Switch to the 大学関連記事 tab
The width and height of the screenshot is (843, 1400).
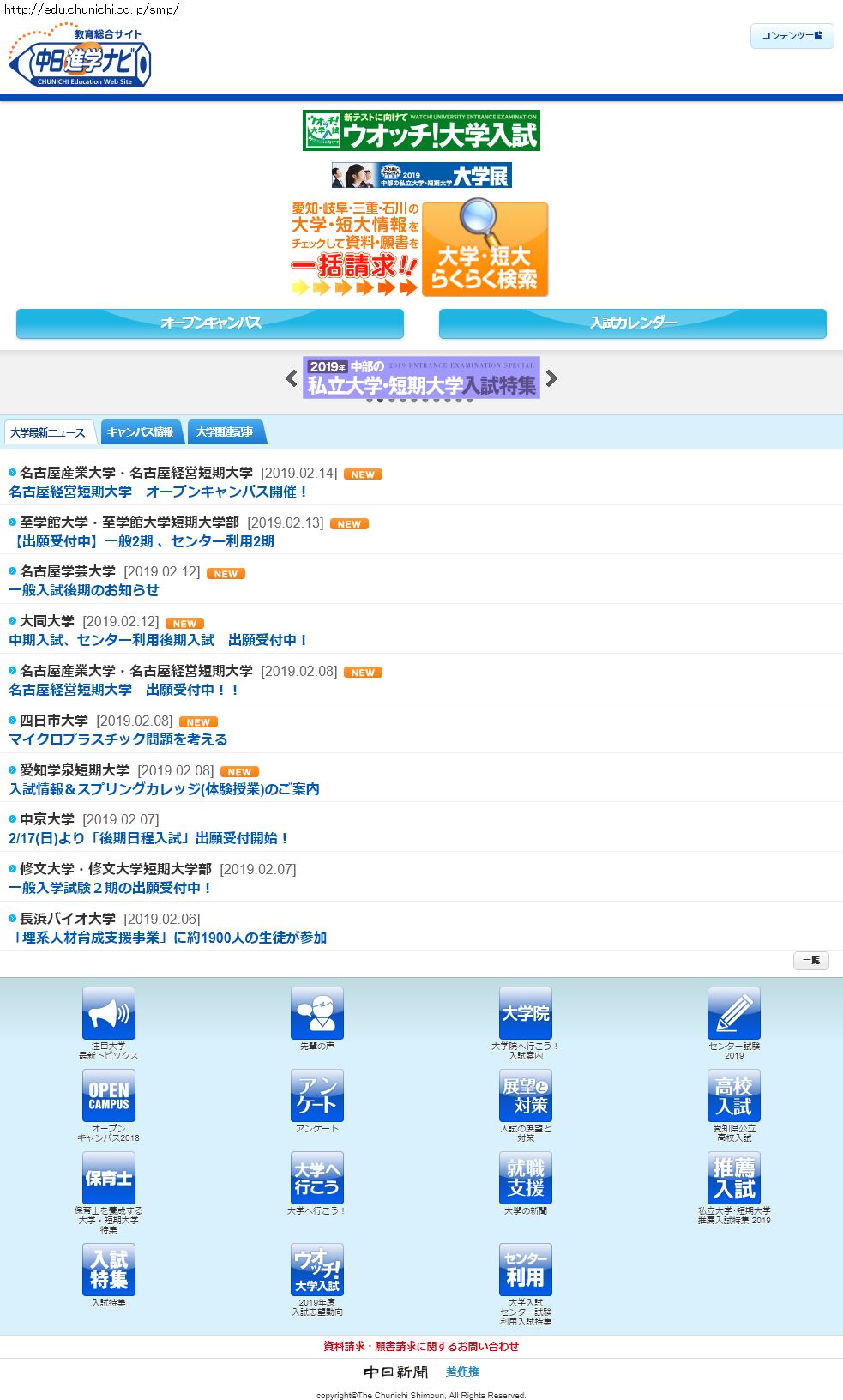[x=225, y=432]
